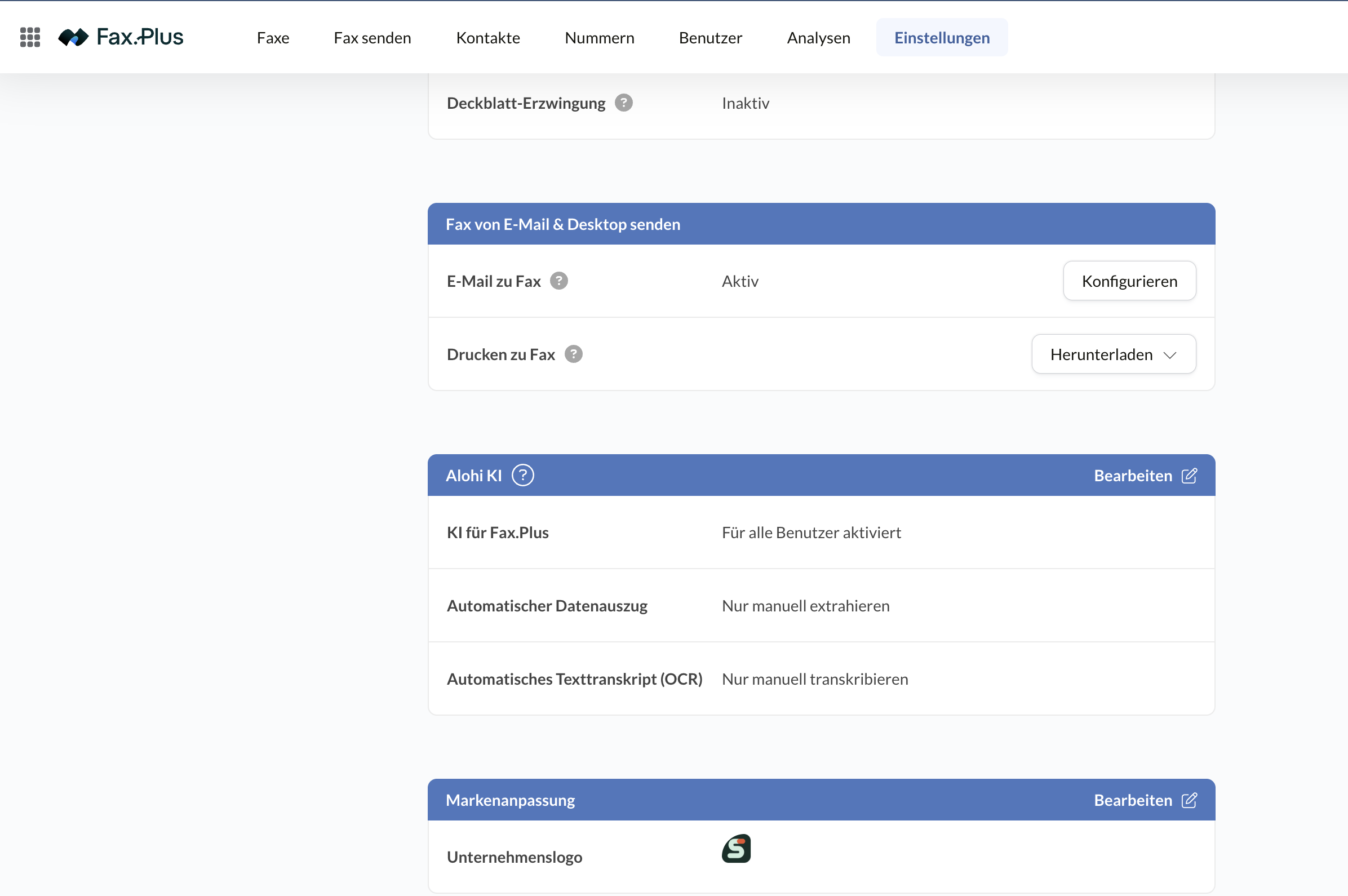Click 'Nur manuell extrahieren' value
1348x896 pixels.
click(x=805, y=605)
